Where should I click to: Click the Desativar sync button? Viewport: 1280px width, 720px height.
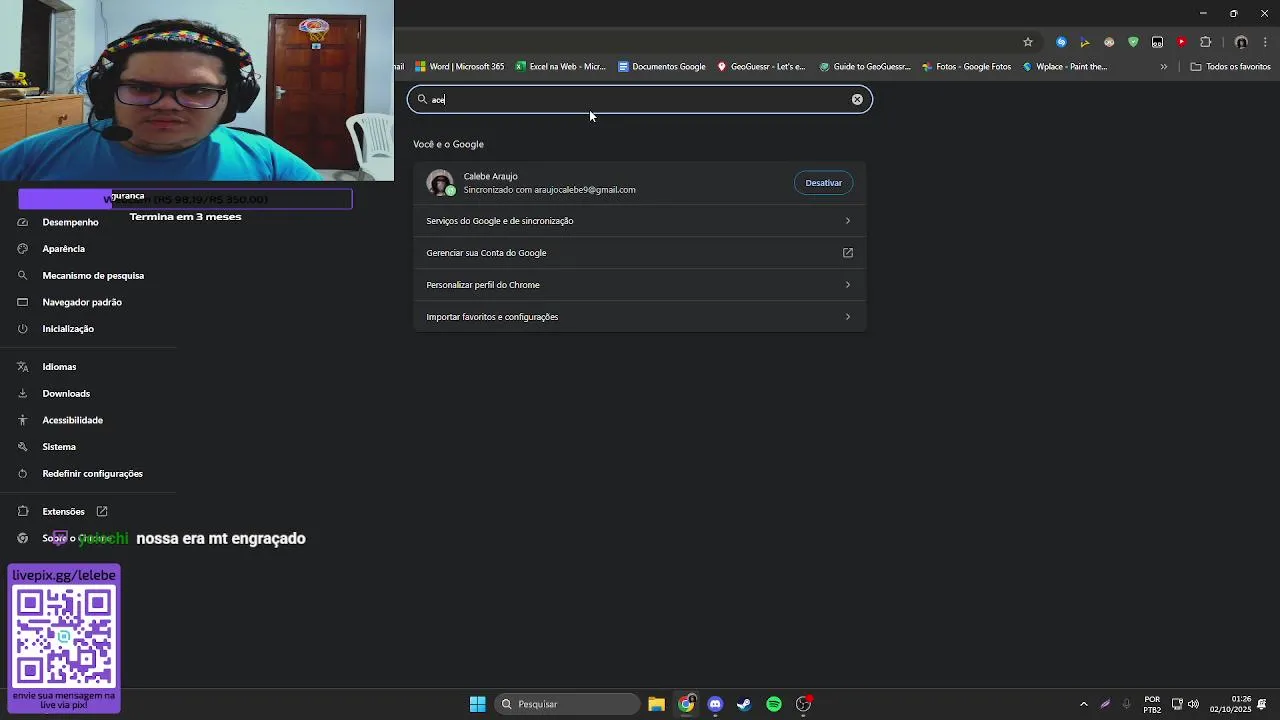[x=824, y=183]
